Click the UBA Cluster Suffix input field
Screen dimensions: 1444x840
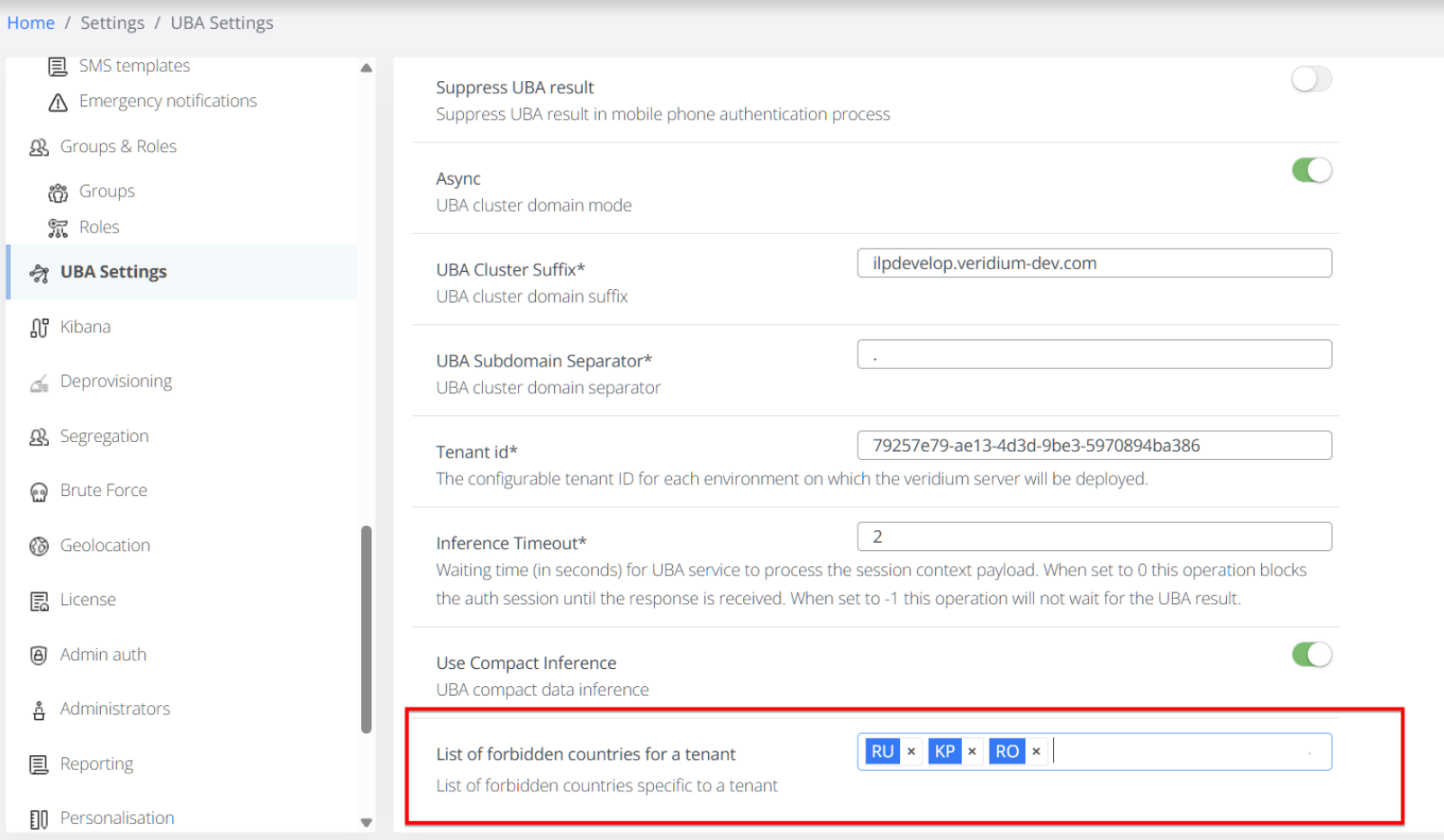coord(1094,264)
